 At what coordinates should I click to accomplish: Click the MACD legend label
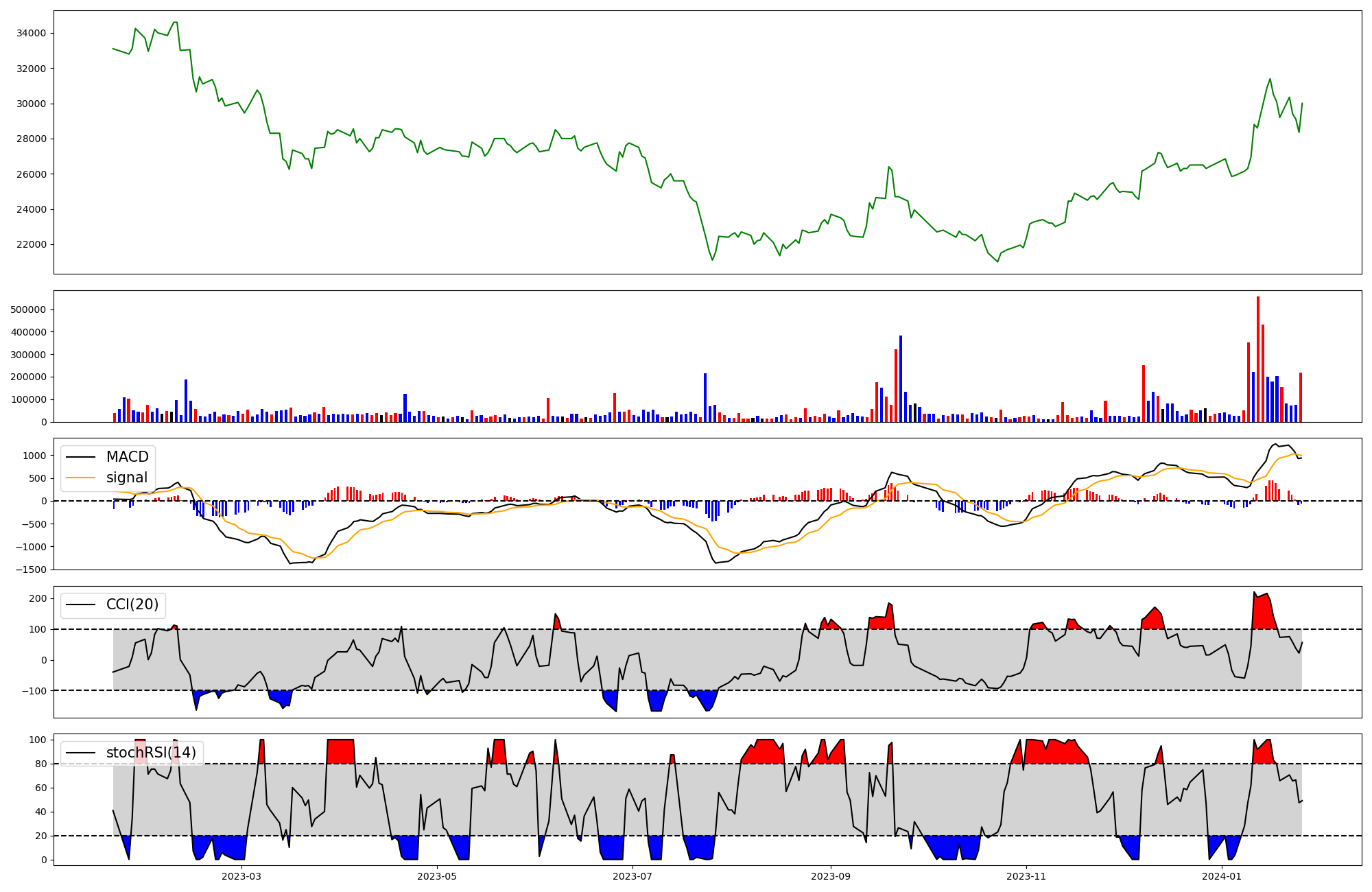tap(127, 457)
